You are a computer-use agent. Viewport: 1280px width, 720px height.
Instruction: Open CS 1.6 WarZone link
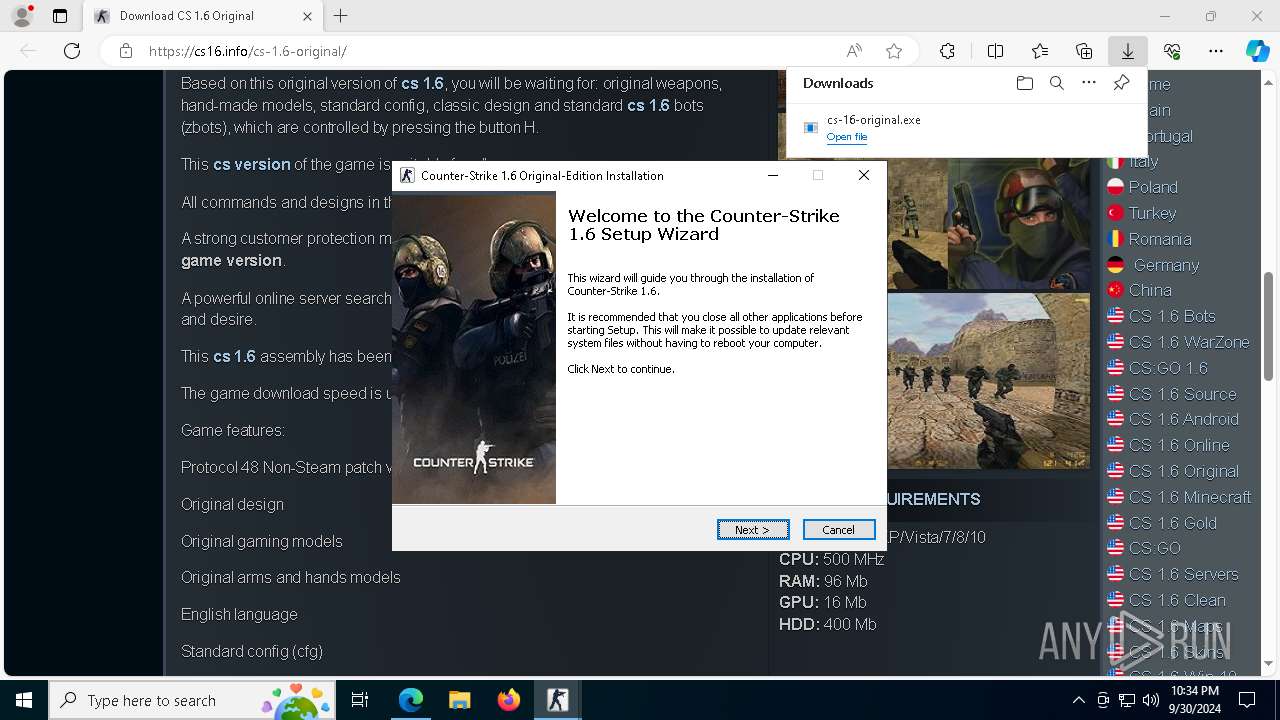[x=1189, y=342]
